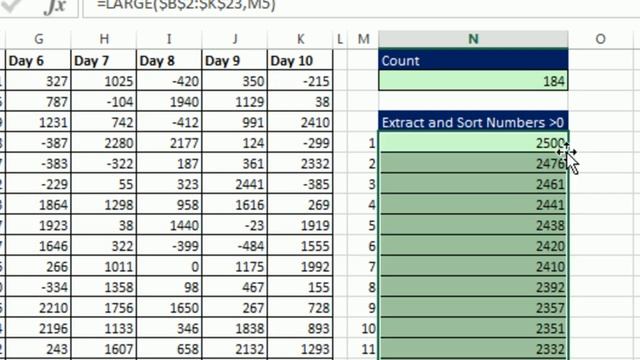Viewport: 640px width, 360px height.
Task: Click cell with value 1838
Action: point(235,329)
